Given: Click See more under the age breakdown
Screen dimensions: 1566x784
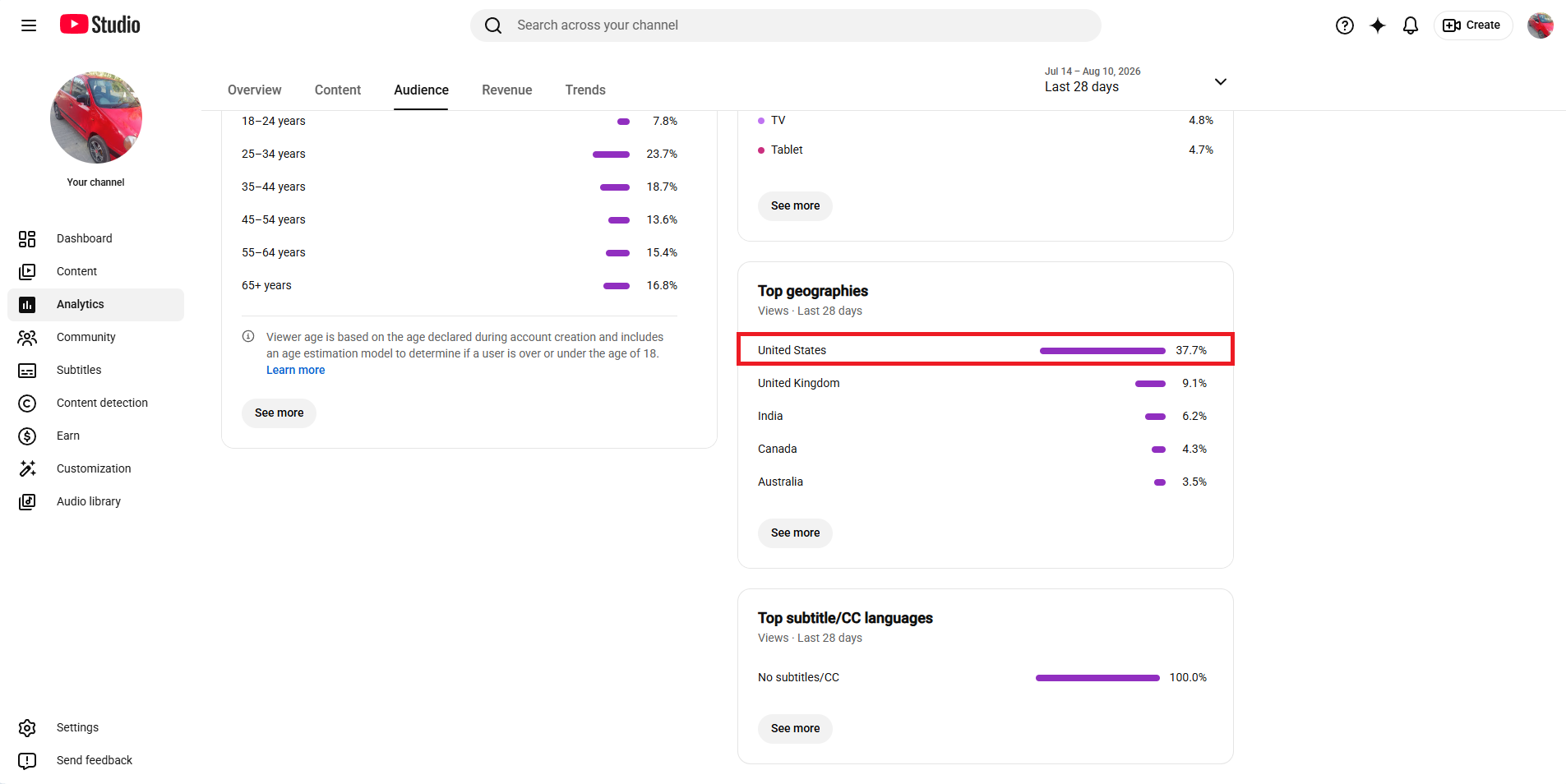Looking at the screenshot, I should (279, 413).
